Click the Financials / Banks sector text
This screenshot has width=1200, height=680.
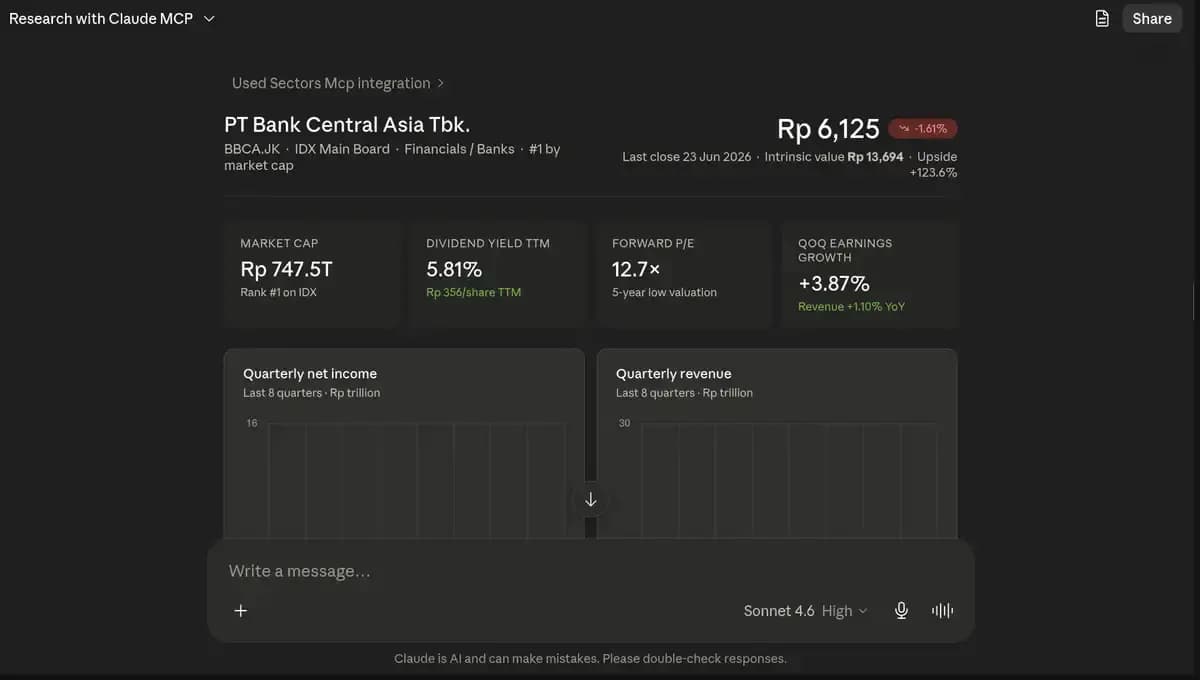[x=459, y=149]
